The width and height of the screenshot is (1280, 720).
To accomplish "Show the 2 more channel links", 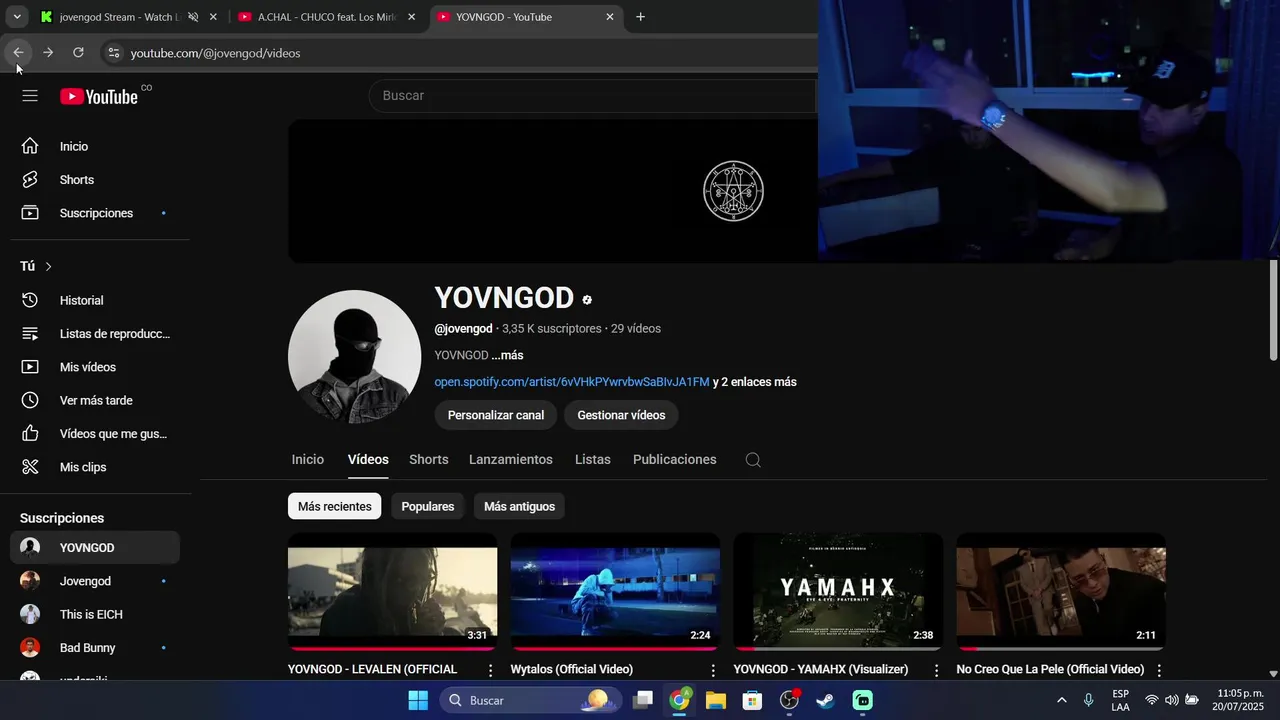I will click(x=754, y=382).
